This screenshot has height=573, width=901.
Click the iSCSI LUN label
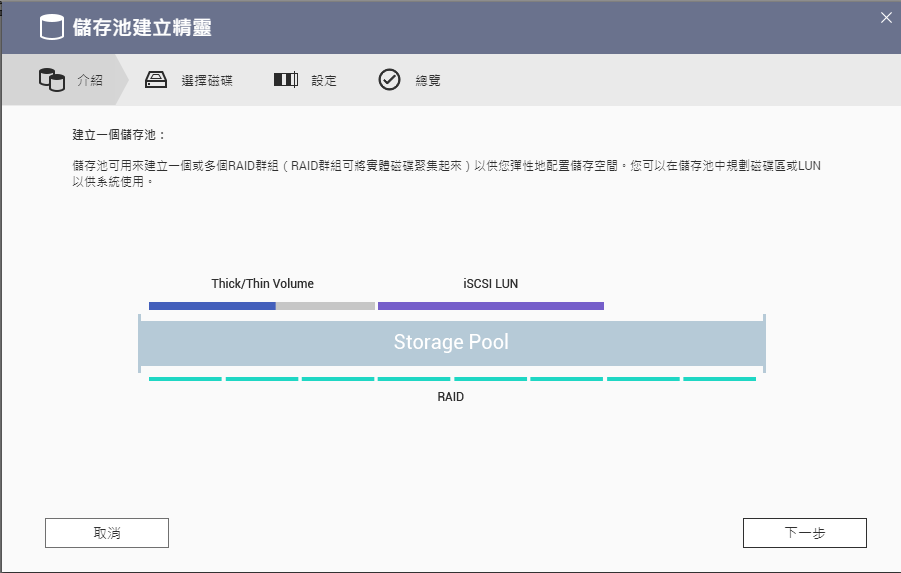(x=491, y=283)
